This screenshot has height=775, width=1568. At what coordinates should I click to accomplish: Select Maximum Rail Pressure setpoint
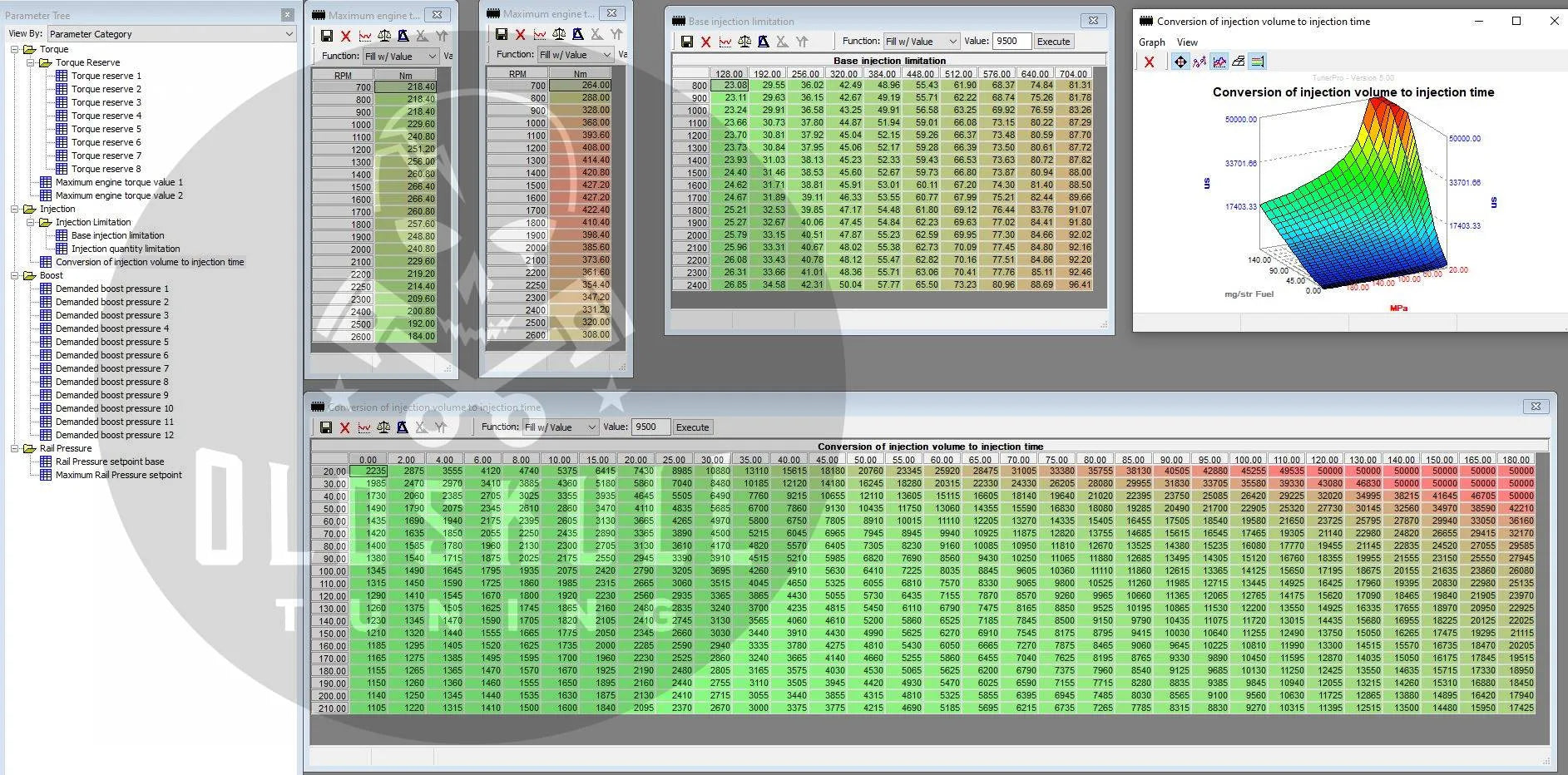[118, 475]
